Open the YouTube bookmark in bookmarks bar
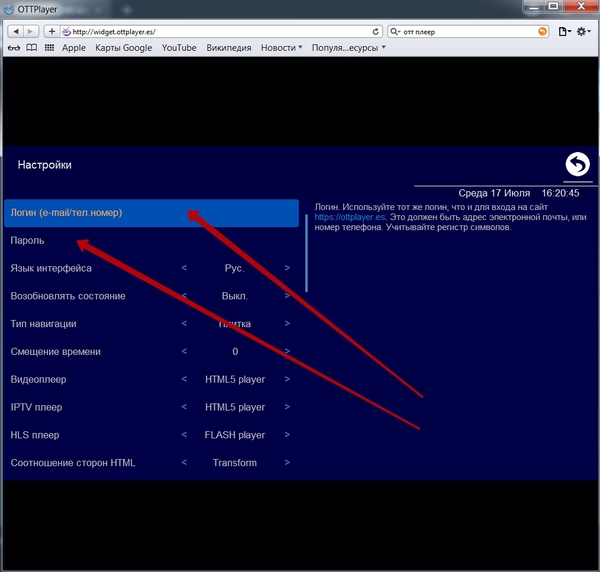The width and height of the screenshot is (600, 572). [179, 47]
